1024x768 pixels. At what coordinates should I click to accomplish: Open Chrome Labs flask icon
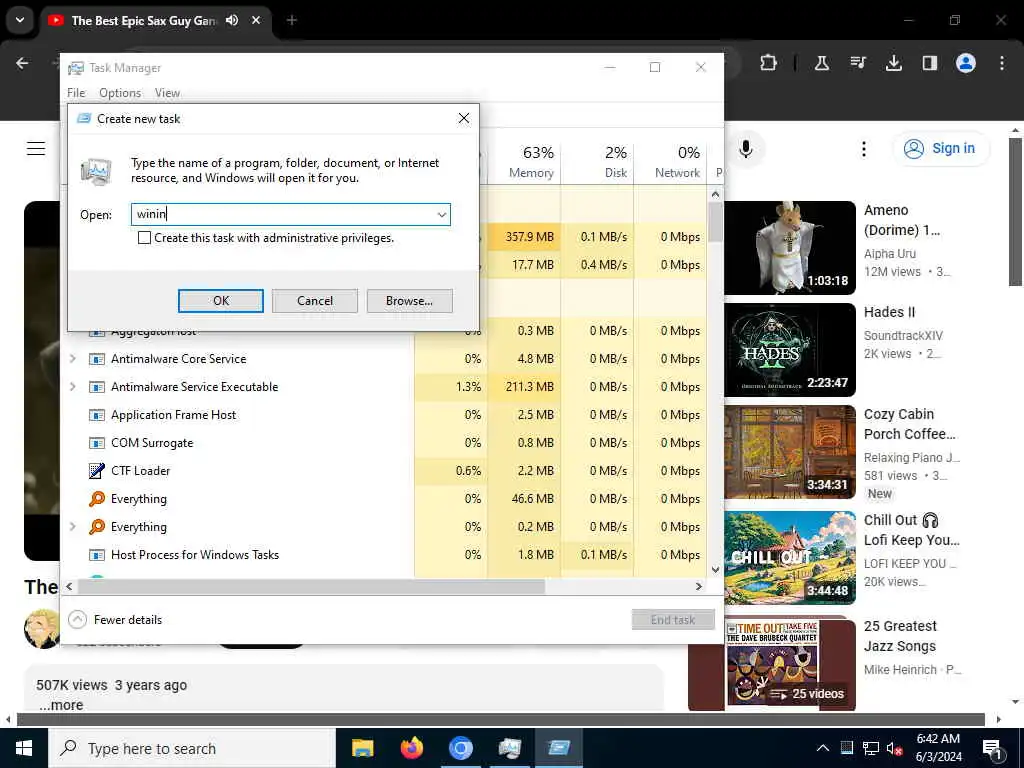[x=822, y=63]
